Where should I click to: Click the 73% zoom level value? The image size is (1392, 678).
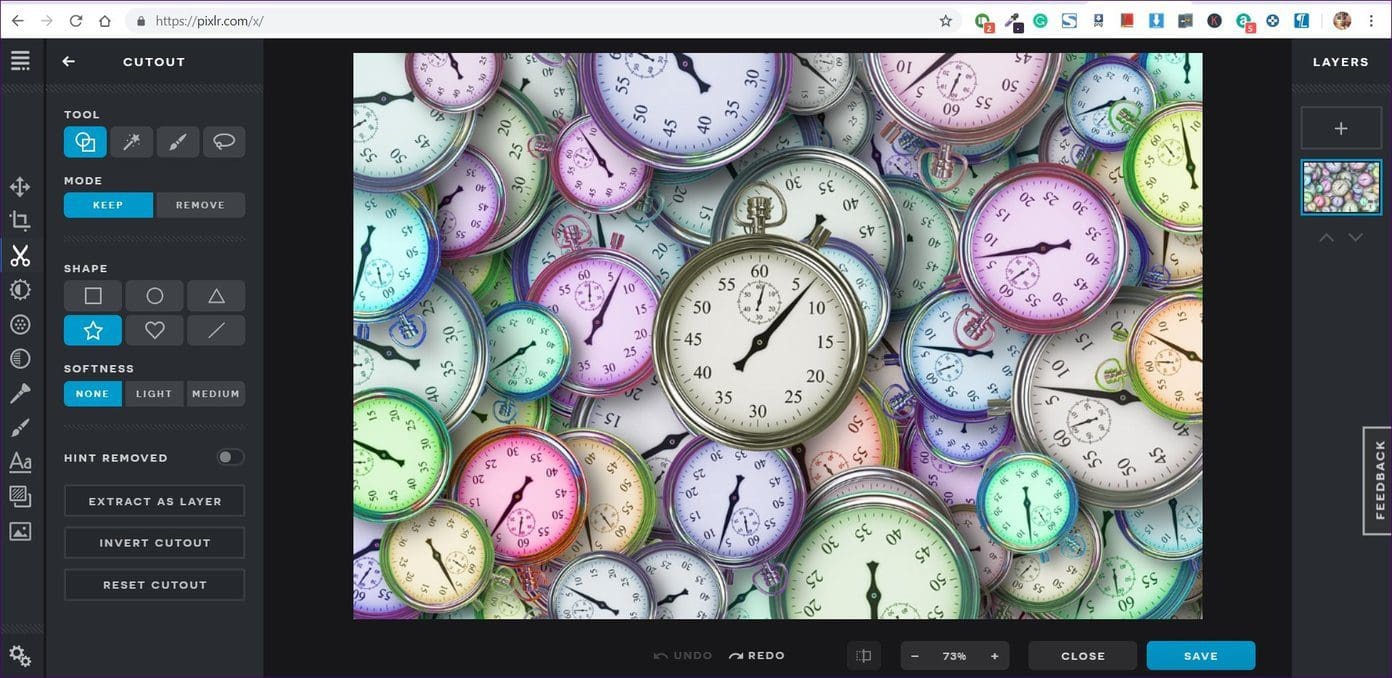pos(954,656)
